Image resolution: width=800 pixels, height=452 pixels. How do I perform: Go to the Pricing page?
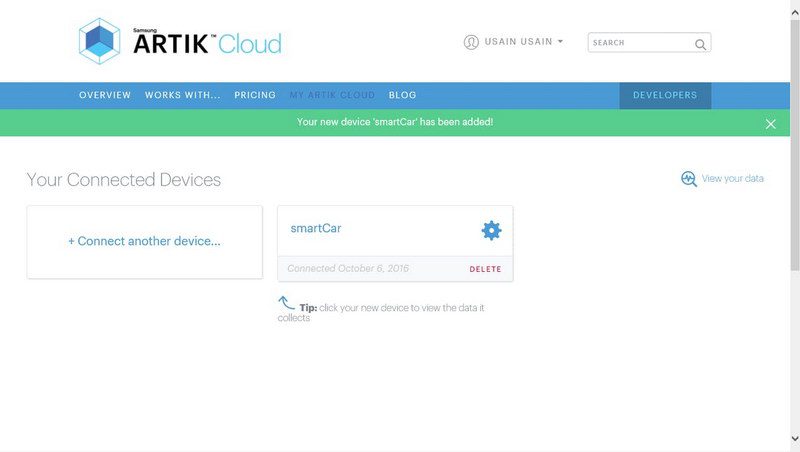click(x=255, y=95)
